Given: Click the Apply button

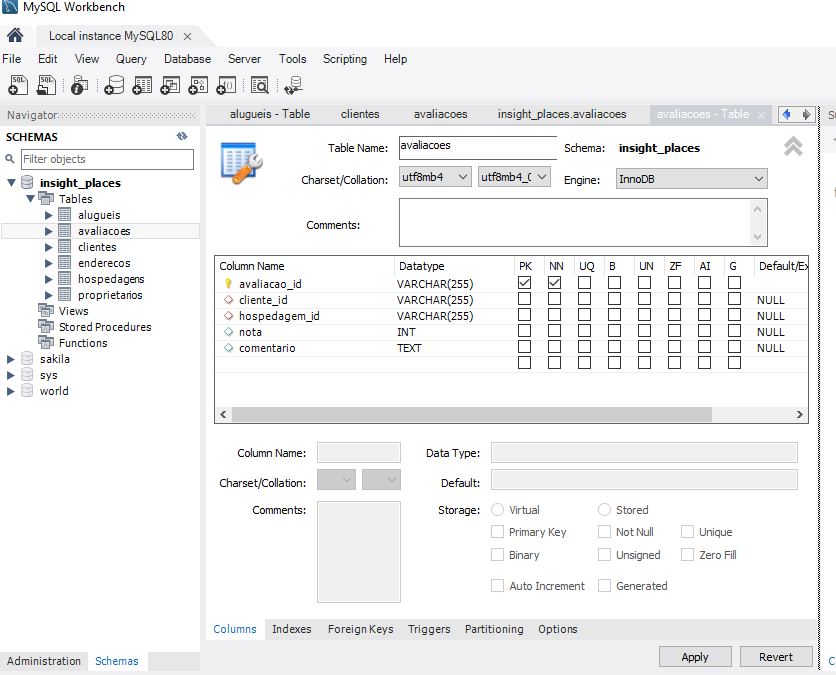Looking at the screenshot, I should [695, 657].
